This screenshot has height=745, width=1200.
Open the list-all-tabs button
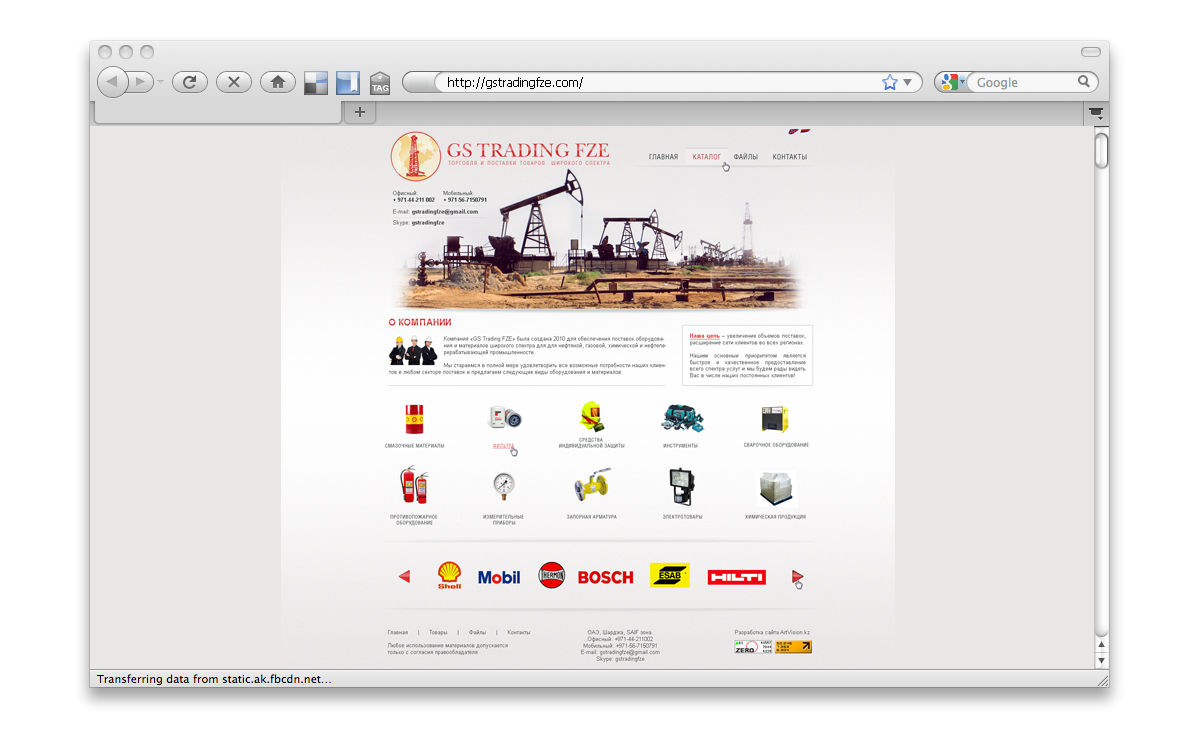click(1097, 113)
